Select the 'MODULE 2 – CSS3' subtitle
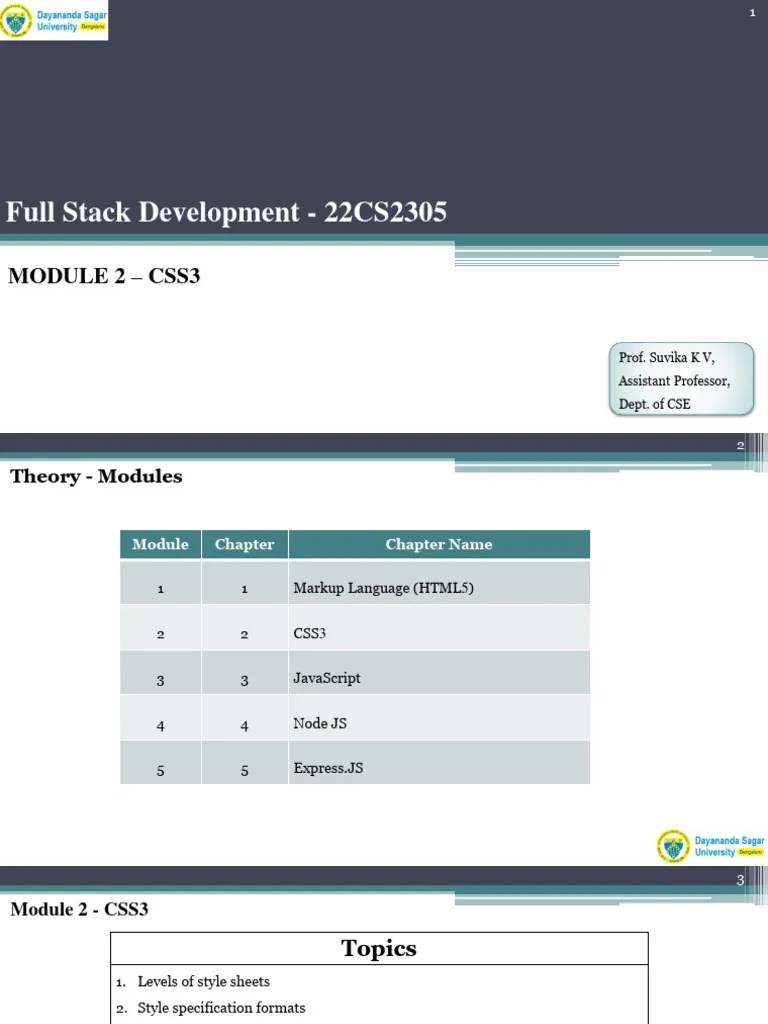Image resolution: width=768 pixels, height=1024 pixels. pos(104,276)
